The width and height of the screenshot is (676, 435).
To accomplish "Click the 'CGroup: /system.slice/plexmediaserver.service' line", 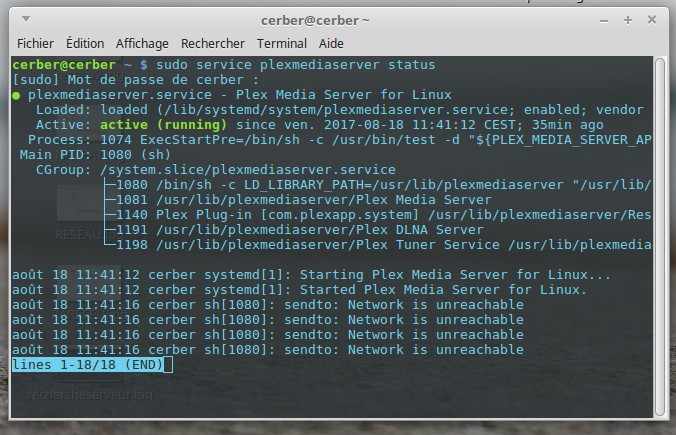I will click(x=216, y=170).
